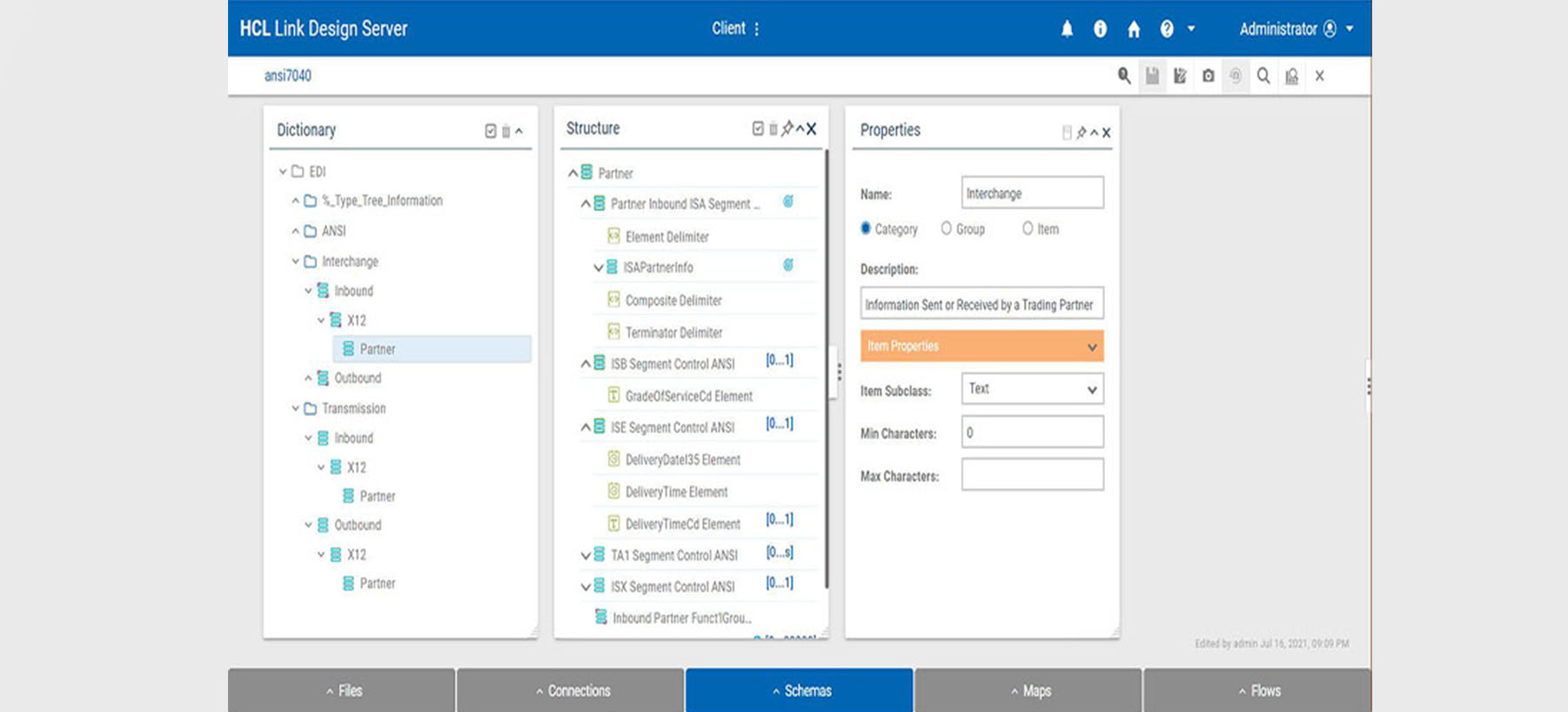Pin the Structure panel
The image size is (1568, 712).
pyautogui.click(x=787, y=129)
